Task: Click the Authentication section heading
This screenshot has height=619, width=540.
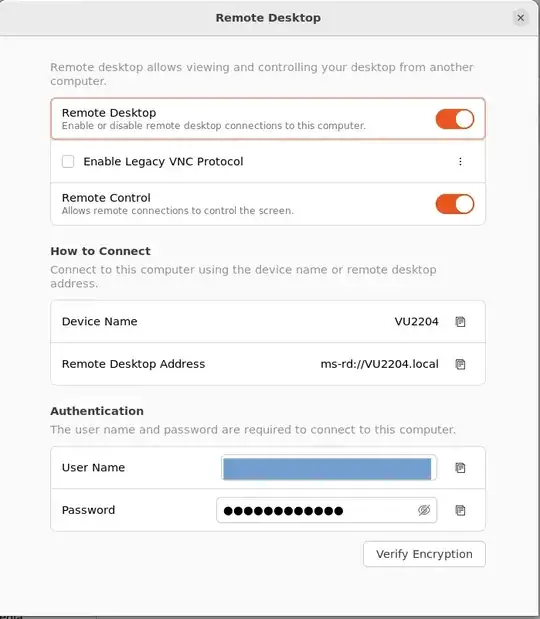Action: pyautogui.click(x=97, y=411)
